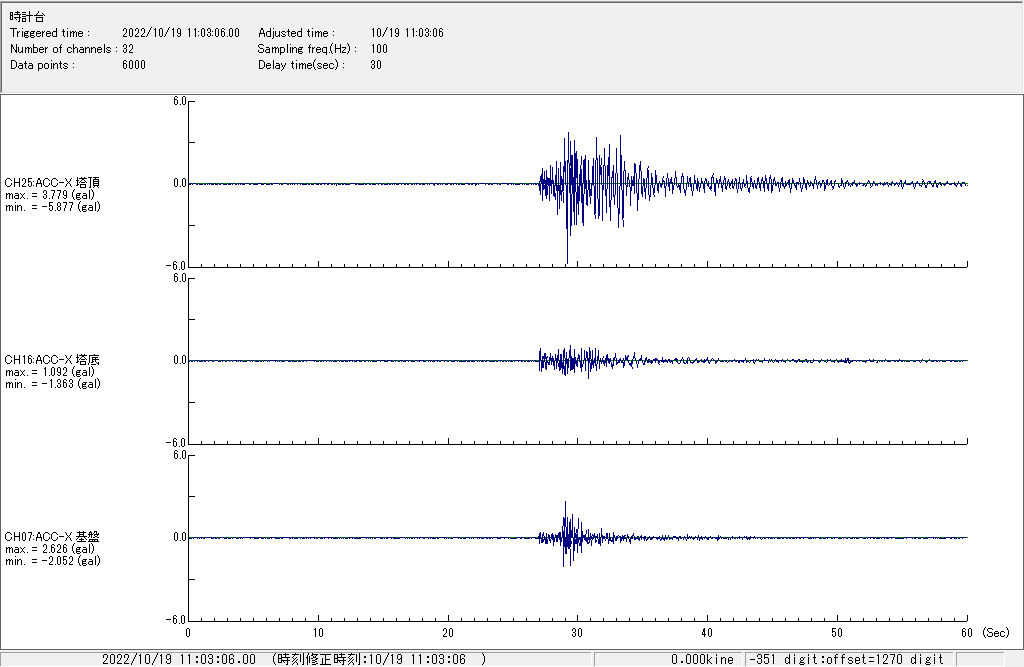
Task: Select the Adjusted time value in header
Action: pos(407,33)
